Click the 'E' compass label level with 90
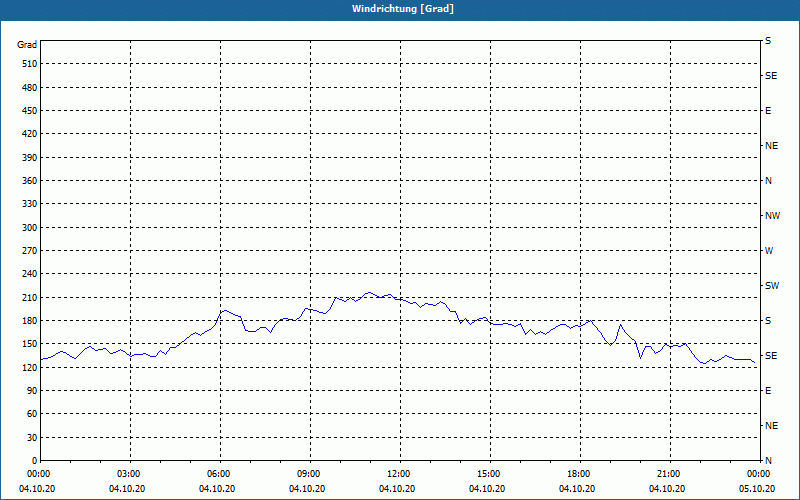Screen dimensions: 800x500 coord(768,390)
